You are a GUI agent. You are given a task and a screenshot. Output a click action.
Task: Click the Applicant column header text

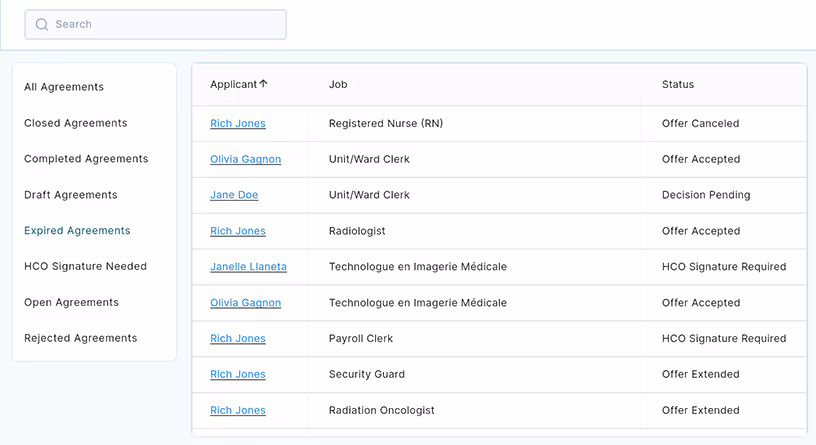(234, 84)
